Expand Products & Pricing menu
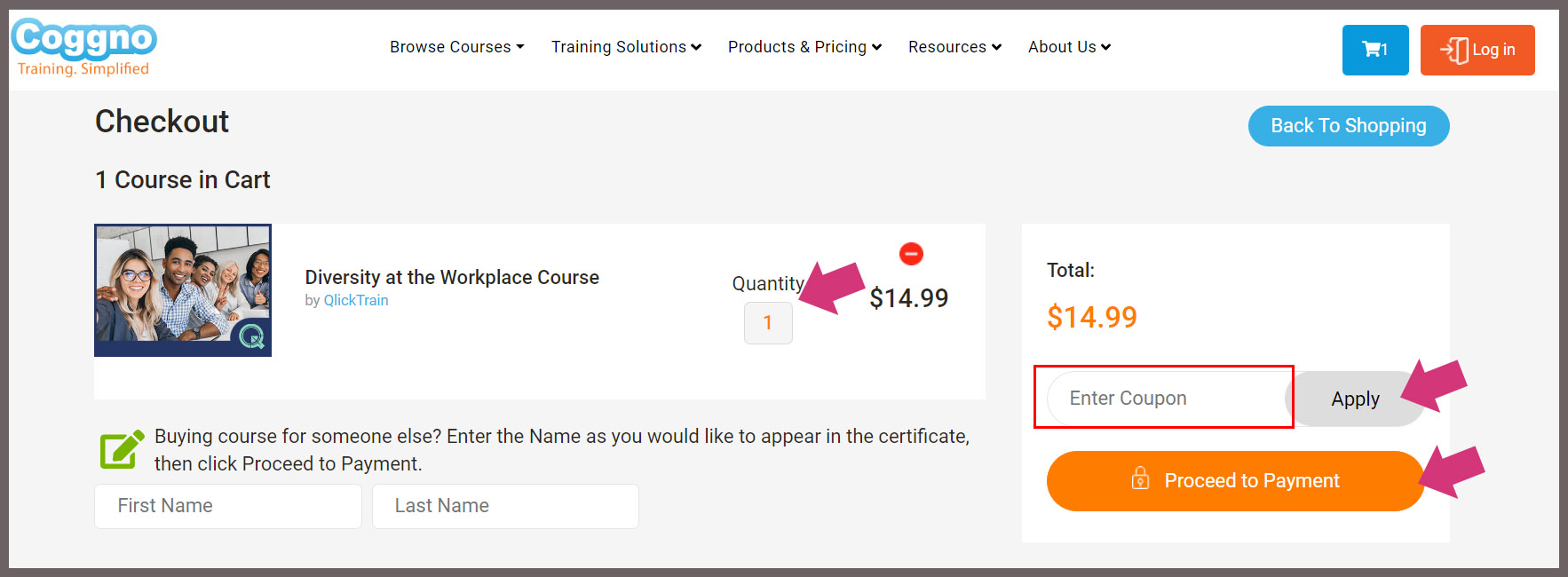1568x577 pixels. coord(804,47)
